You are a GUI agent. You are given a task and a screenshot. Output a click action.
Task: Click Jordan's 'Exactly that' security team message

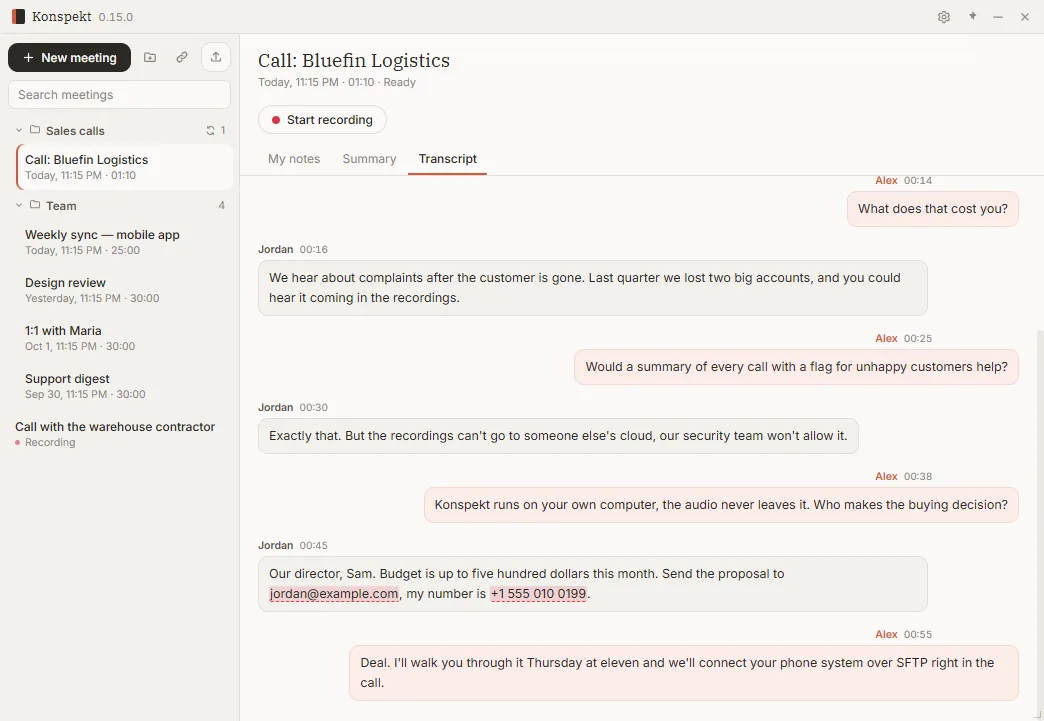(x=558, y=436)
